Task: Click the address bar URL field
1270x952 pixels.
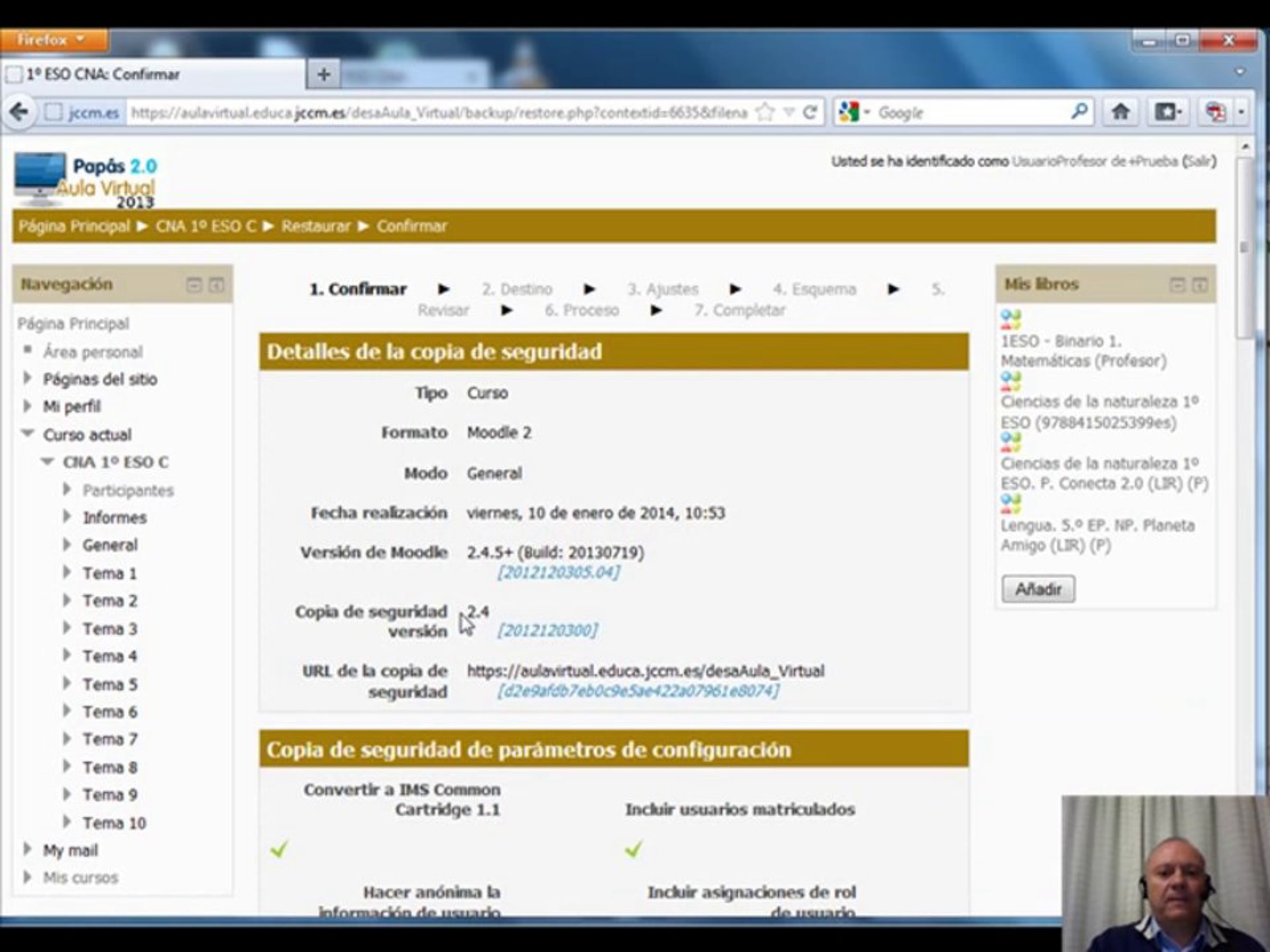Action: (x=439, y=113)
